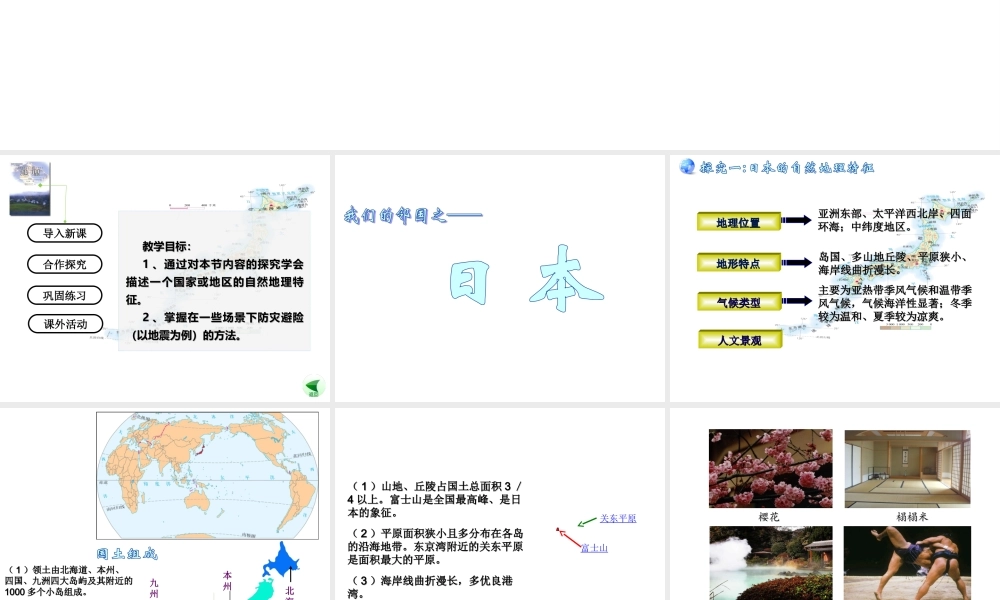Select the text (1)领土由北海道、本州
The image size is (1000, 600).
(69, 581)
